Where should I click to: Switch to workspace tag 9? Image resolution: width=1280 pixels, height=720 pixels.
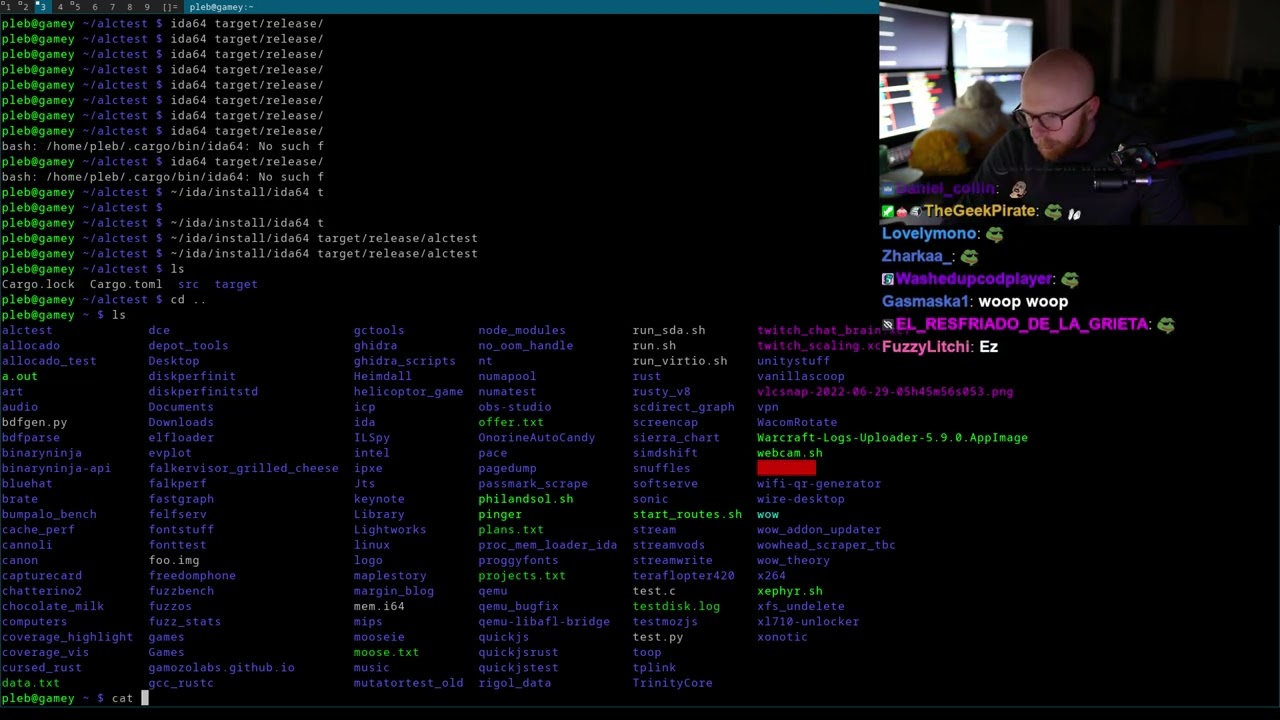pos(147,7)
